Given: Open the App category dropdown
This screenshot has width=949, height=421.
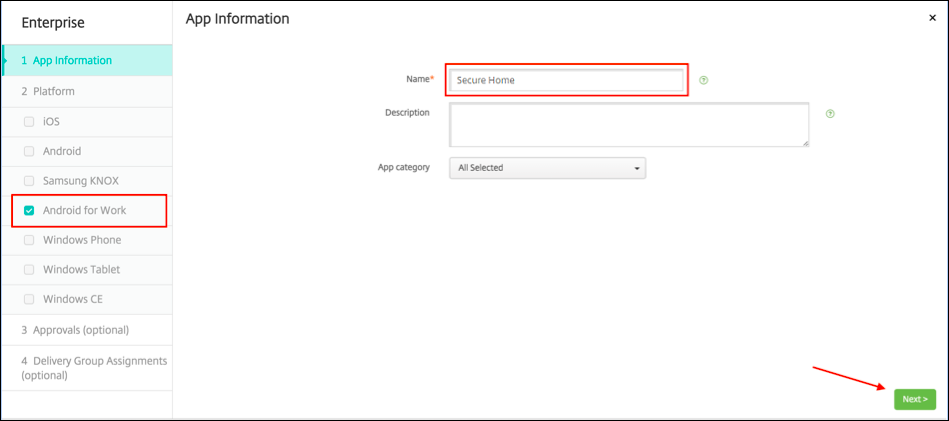Looking at the screenshot, I should [547, 168].
